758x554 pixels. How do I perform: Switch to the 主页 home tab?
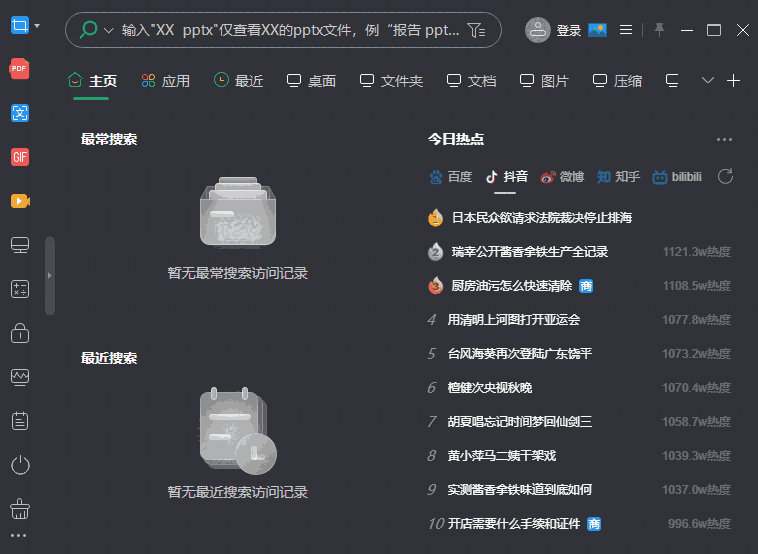click(92, 81)
